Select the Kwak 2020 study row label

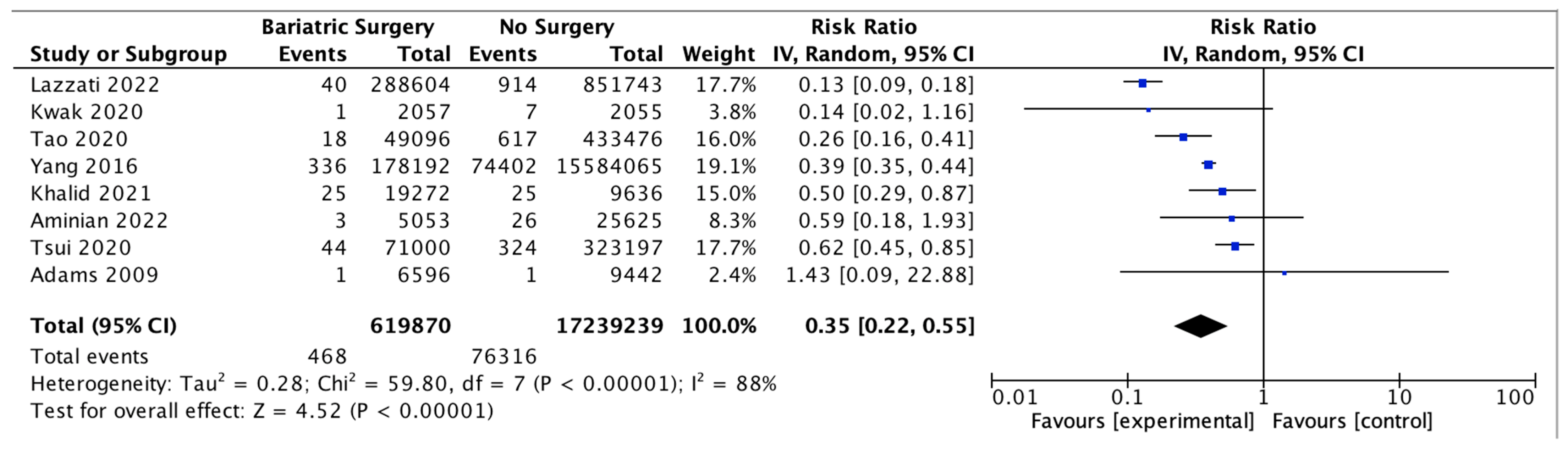point(87,112)
